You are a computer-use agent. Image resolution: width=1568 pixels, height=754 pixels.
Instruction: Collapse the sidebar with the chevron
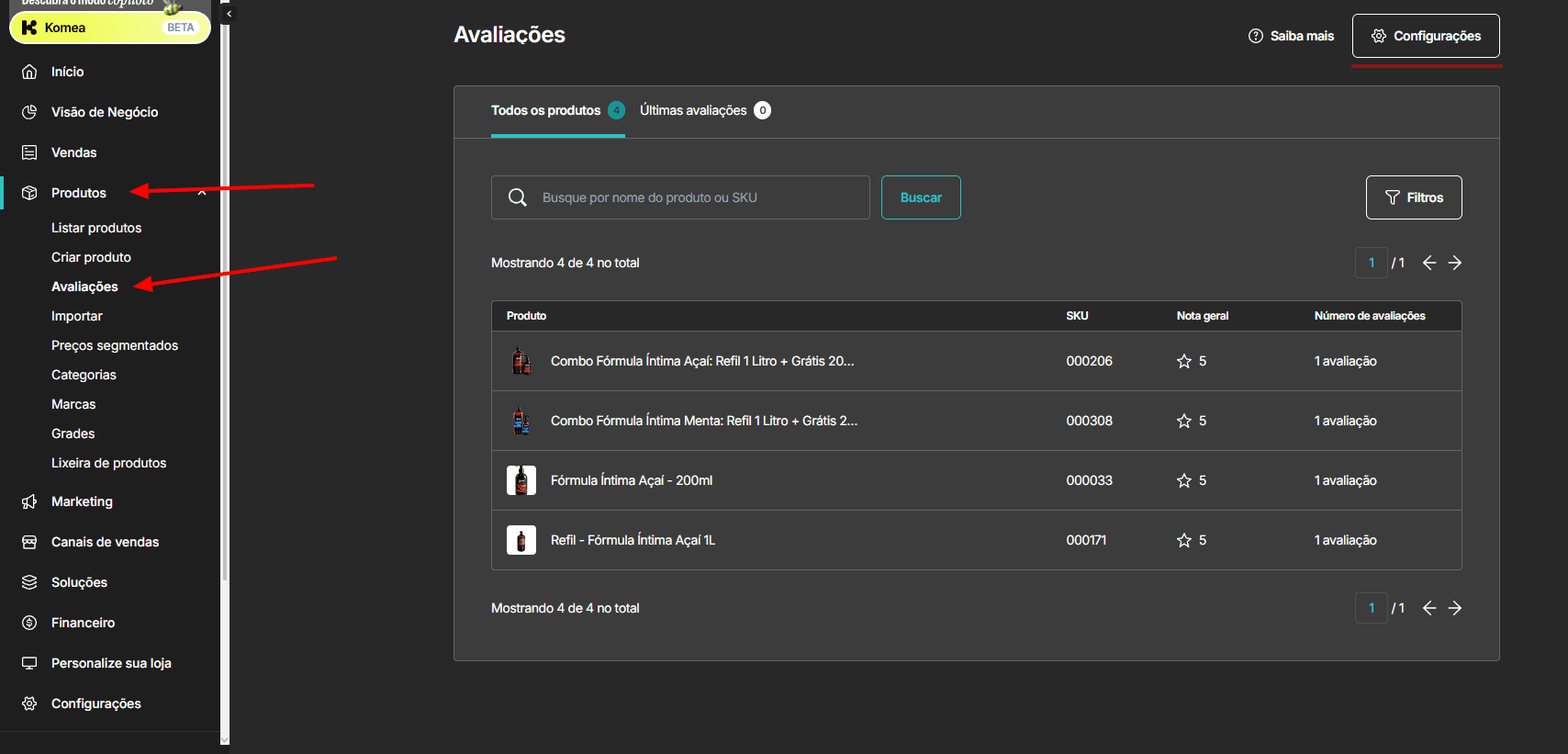tap(229, 14)
